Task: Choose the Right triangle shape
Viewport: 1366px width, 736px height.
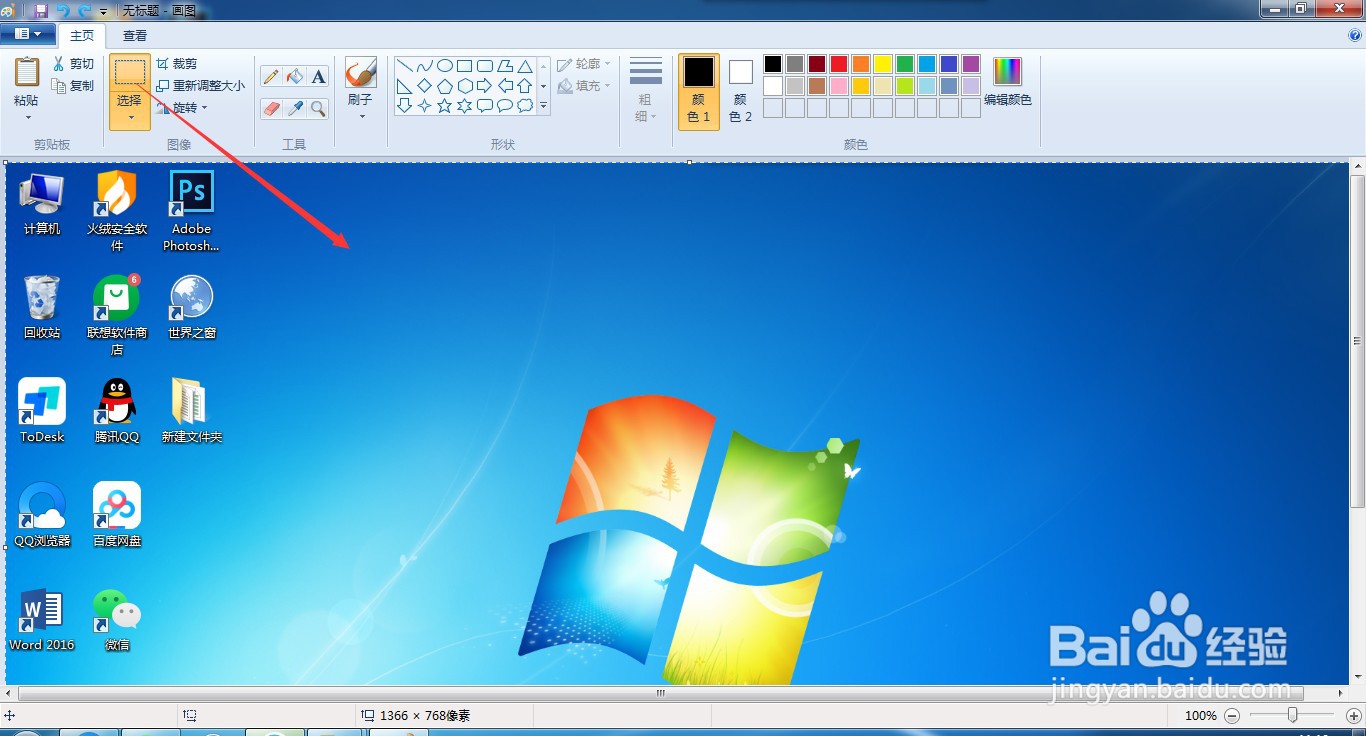Action: click(405, 86)
